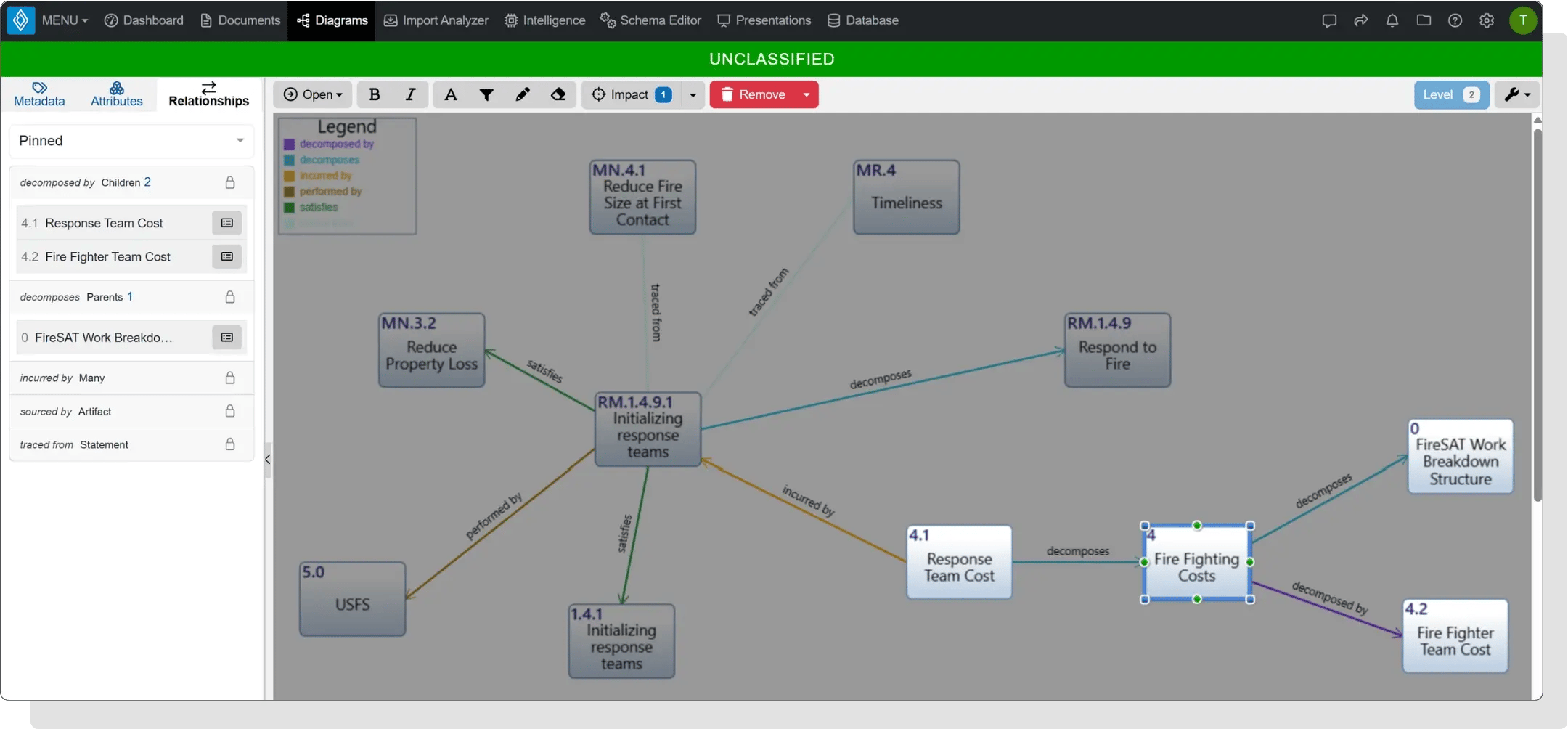Toggle italic formatting in diagram toolbar
The height and width of the screenshot is (729, 1568).
[410, 94]
